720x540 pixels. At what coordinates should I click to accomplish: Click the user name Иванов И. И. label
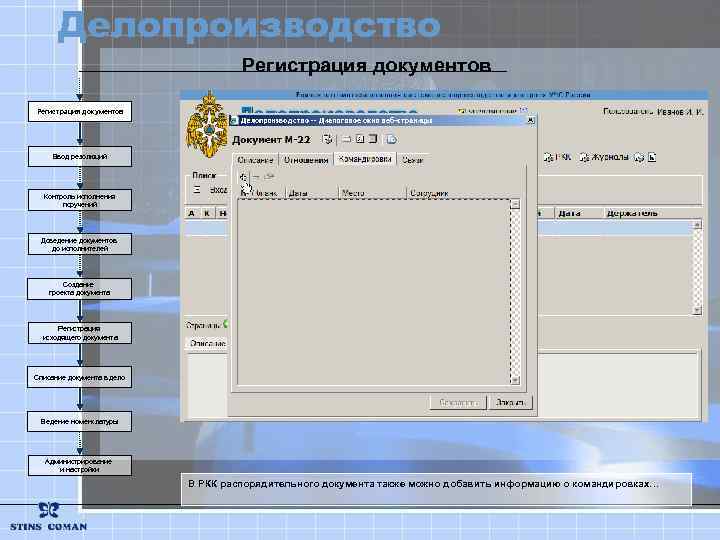pos(679,112)
